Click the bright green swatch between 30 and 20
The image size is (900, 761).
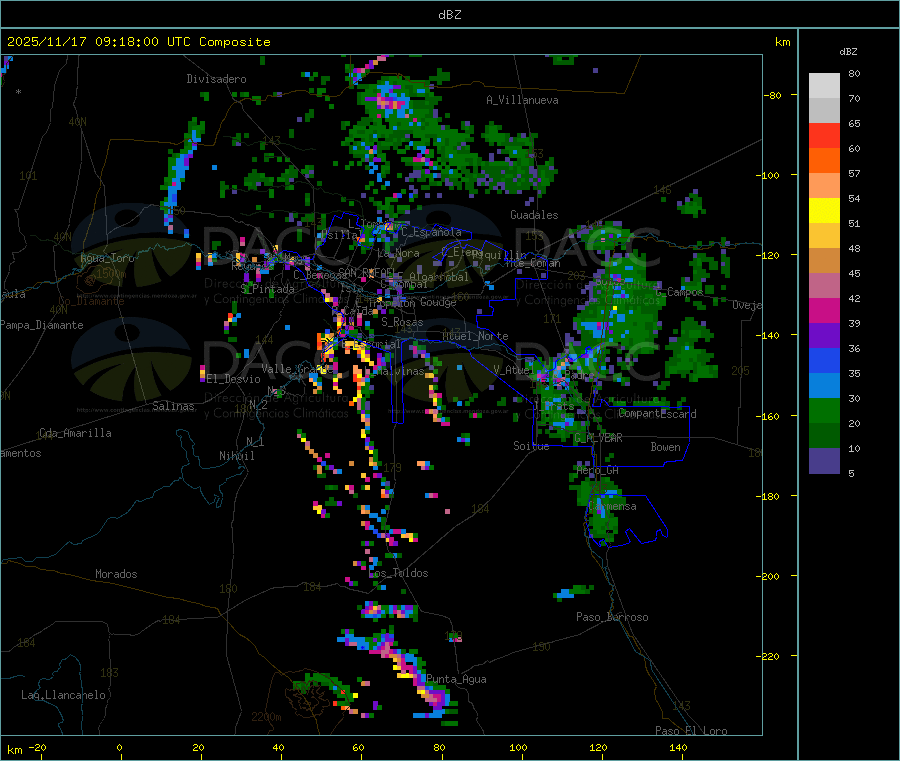point(824,410)
